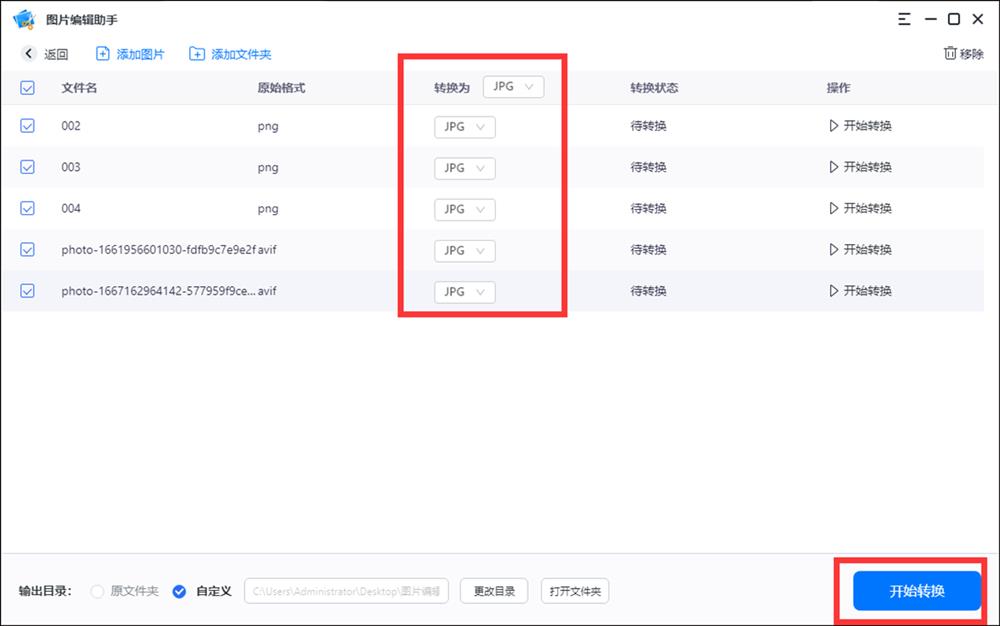1000x626 pixels.
Task: Click the trash remove icon
Action: [x=949, y=54]
